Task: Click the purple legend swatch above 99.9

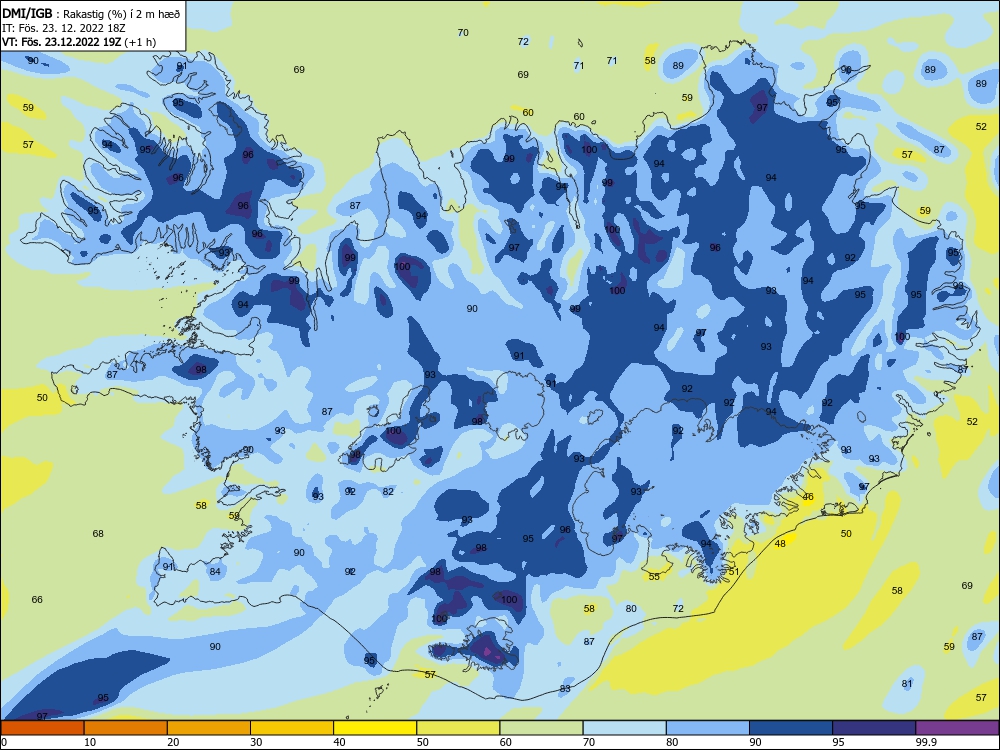Action: (957, 728)
